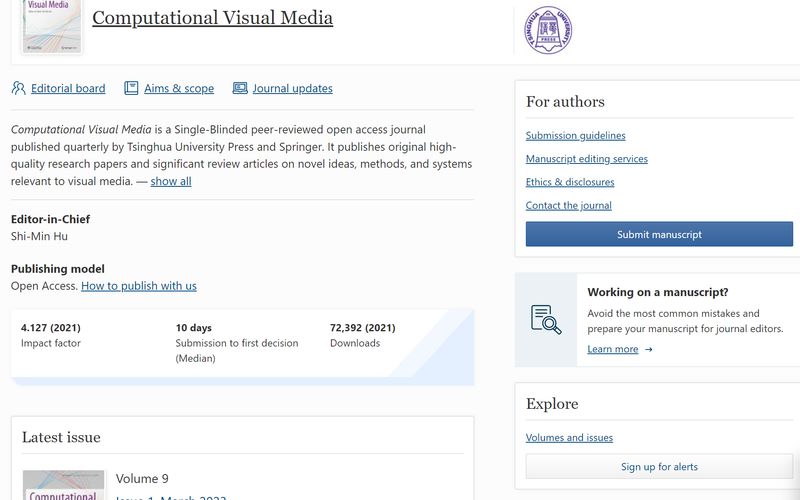The height and width of the screenshot is (500, 800).
Task: Click the manuscript magnifier icon
Action: click(546, 319)
